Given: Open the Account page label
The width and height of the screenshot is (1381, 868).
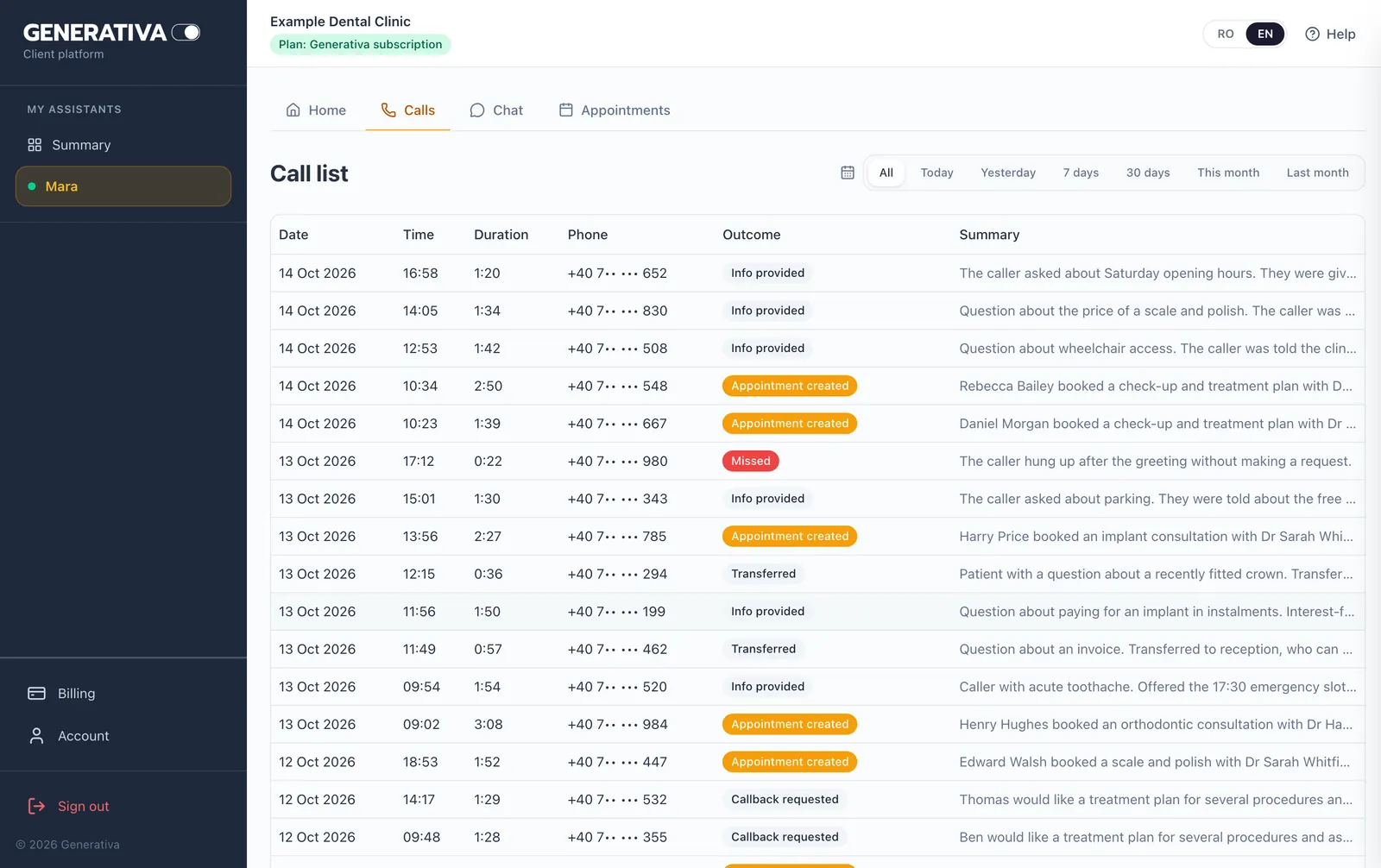Looking at the screenshot, I should click(83, 736).
